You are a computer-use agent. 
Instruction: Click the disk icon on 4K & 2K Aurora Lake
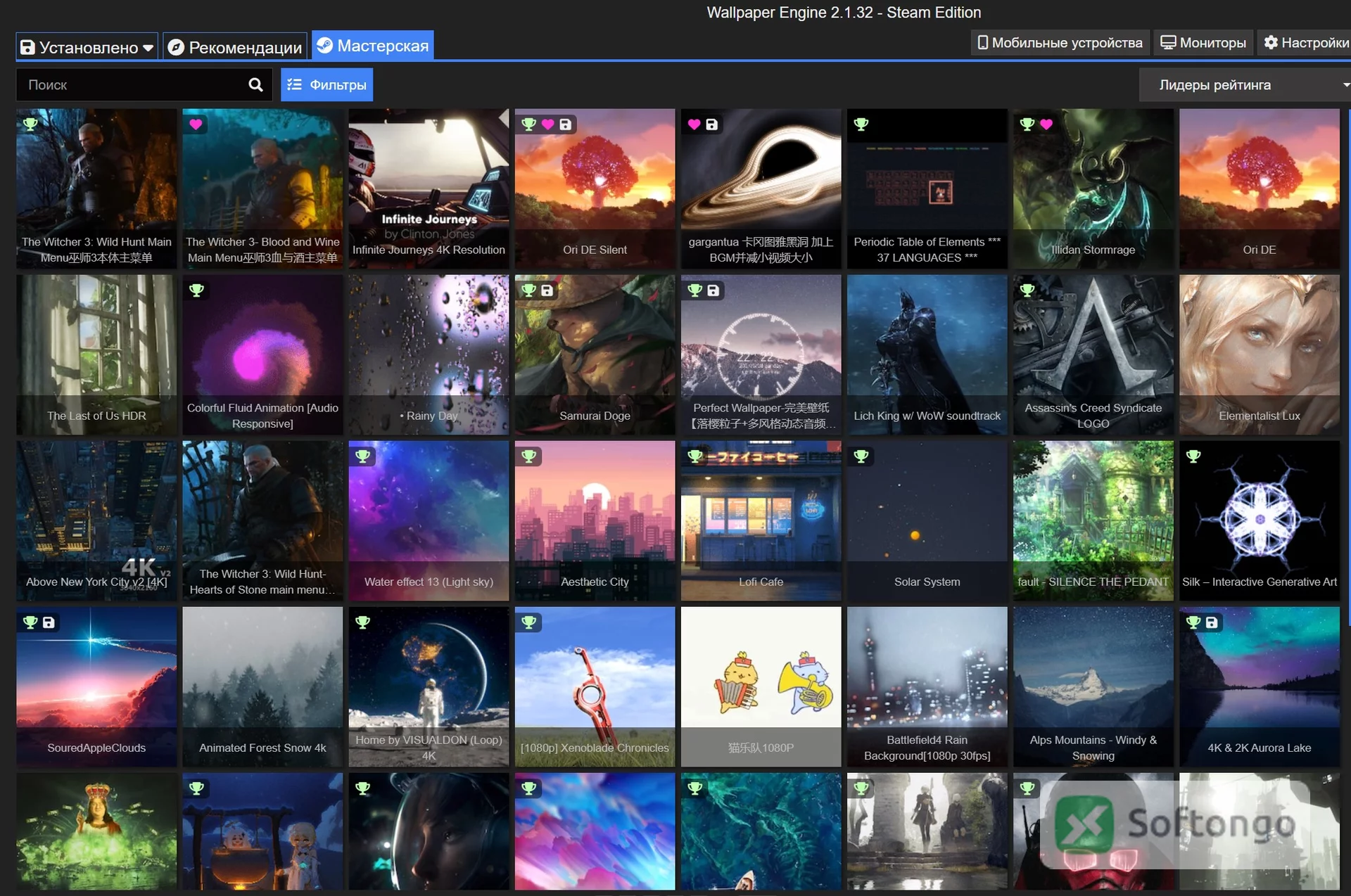1212,622
